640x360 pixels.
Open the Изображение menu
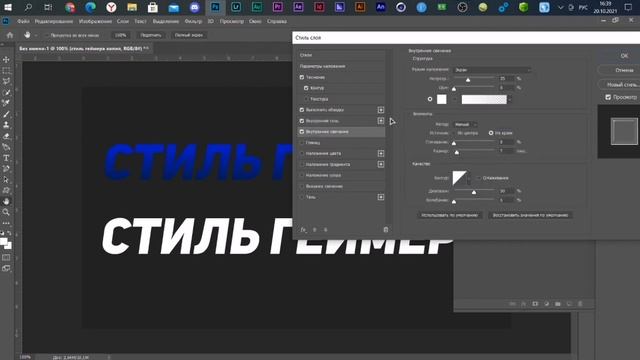click(x=95, y=21)
